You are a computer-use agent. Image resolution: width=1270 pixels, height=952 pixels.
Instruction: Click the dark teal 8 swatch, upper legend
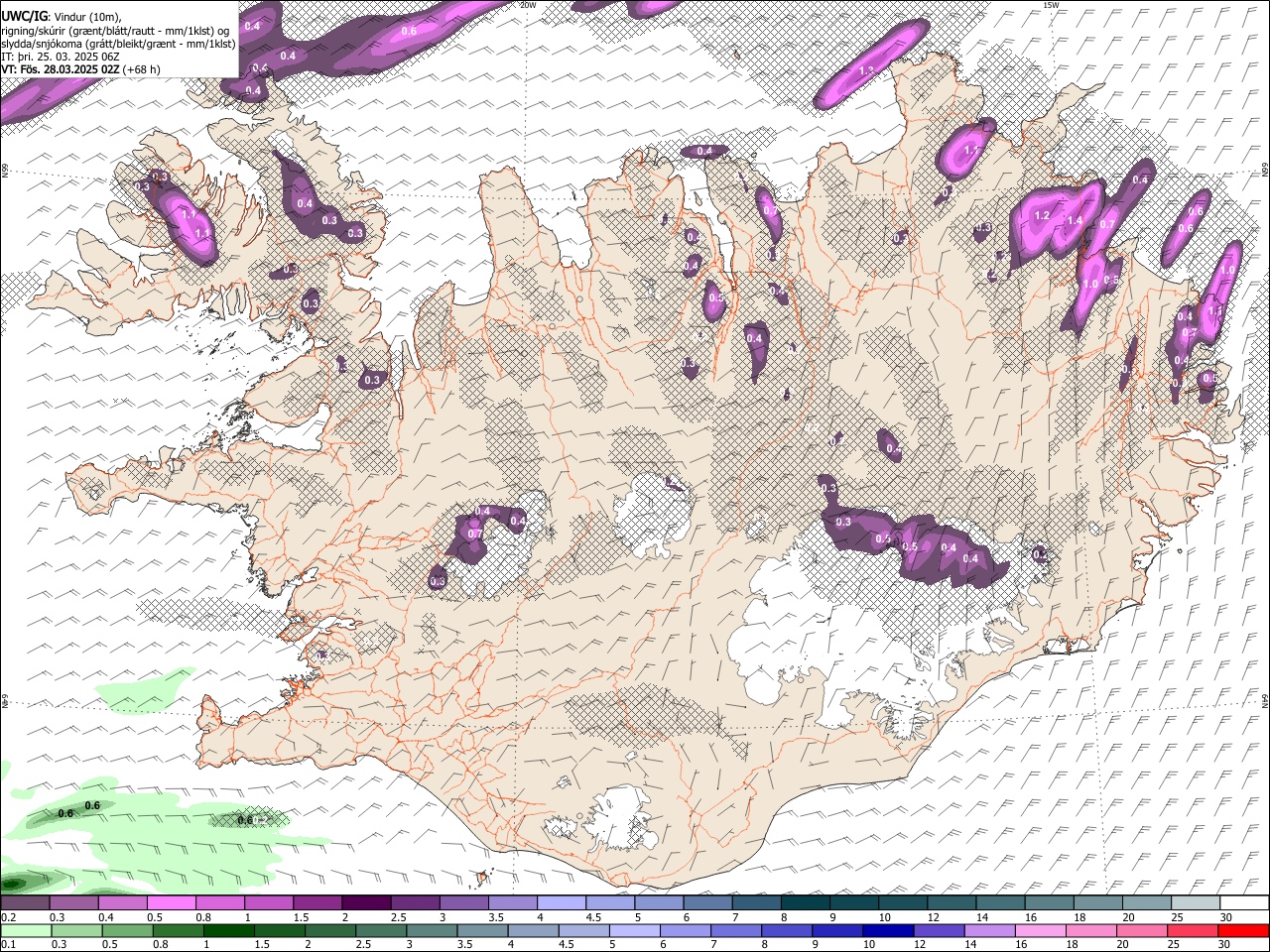pos(806,902)
